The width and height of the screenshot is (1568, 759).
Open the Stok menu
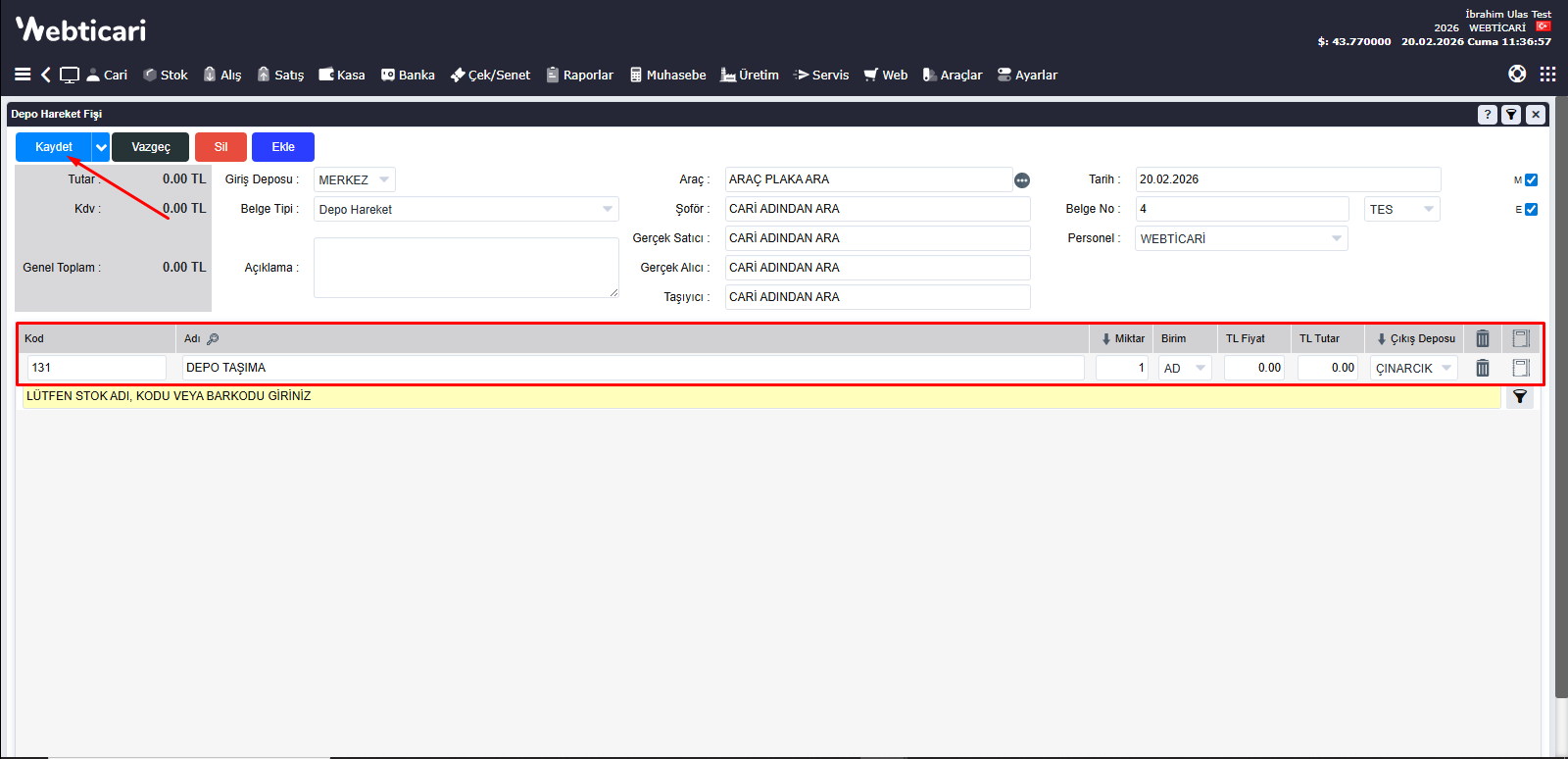166,75
